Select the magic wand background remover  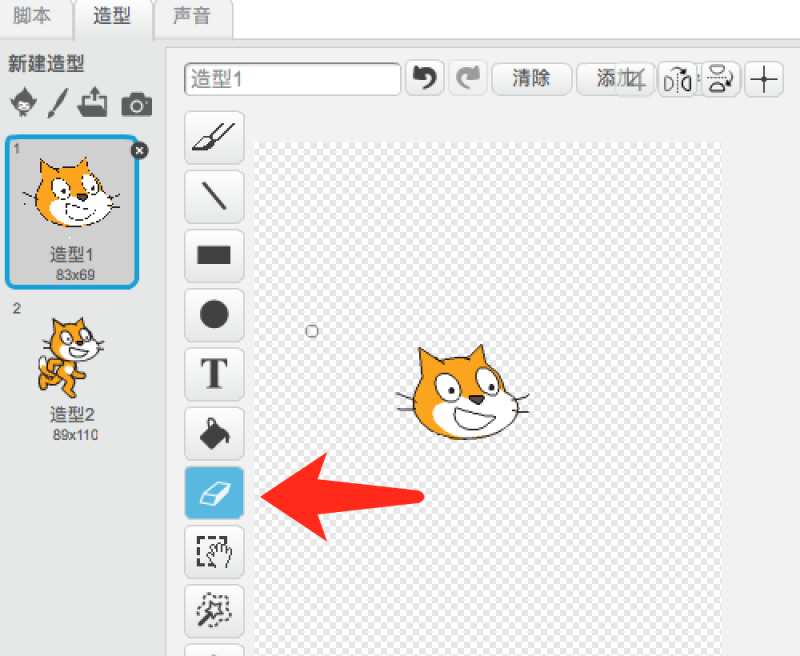tap(214, 611)
